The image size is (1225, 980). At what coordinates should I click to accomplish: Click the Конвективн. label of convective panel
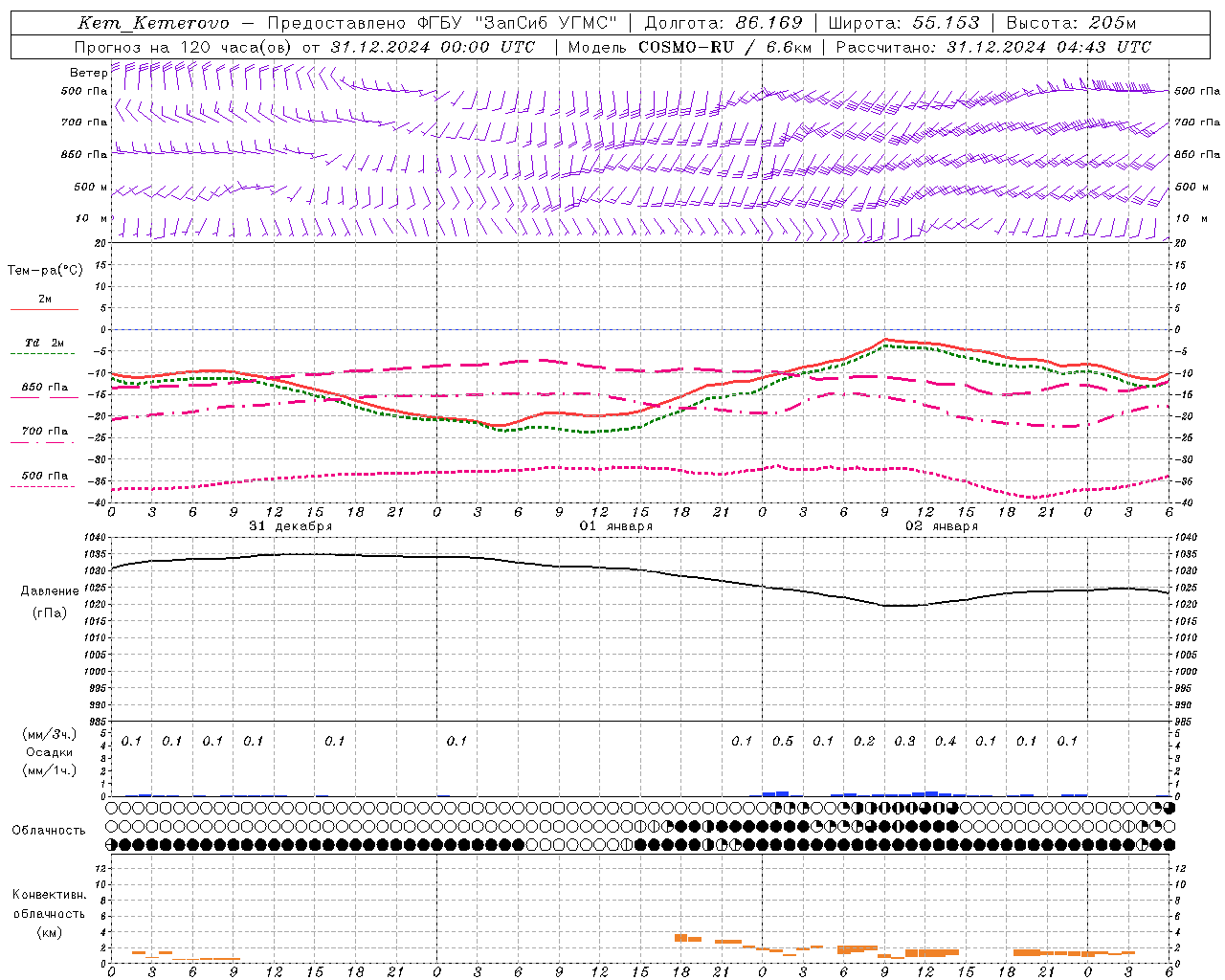[50, 895]
